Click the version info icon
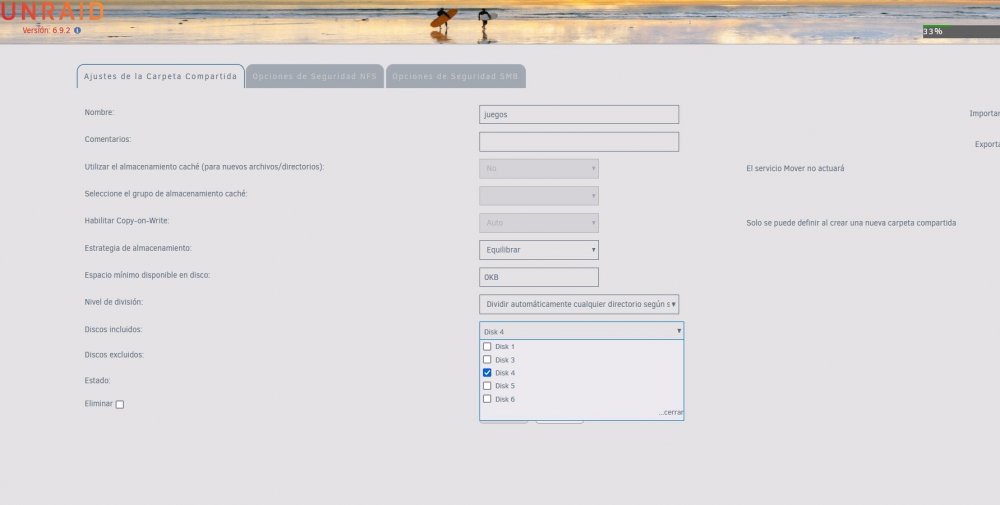Viewport: 1000px width, 505px height. tap(78, 30)
